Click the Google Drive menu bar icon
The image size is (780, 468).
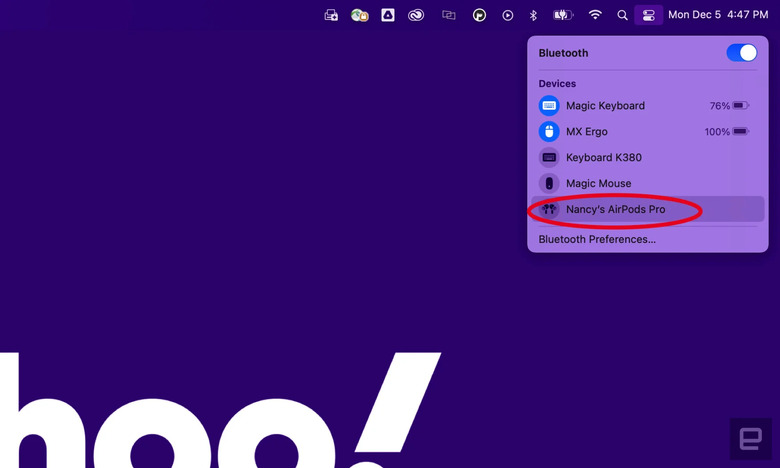click(388, 15)
